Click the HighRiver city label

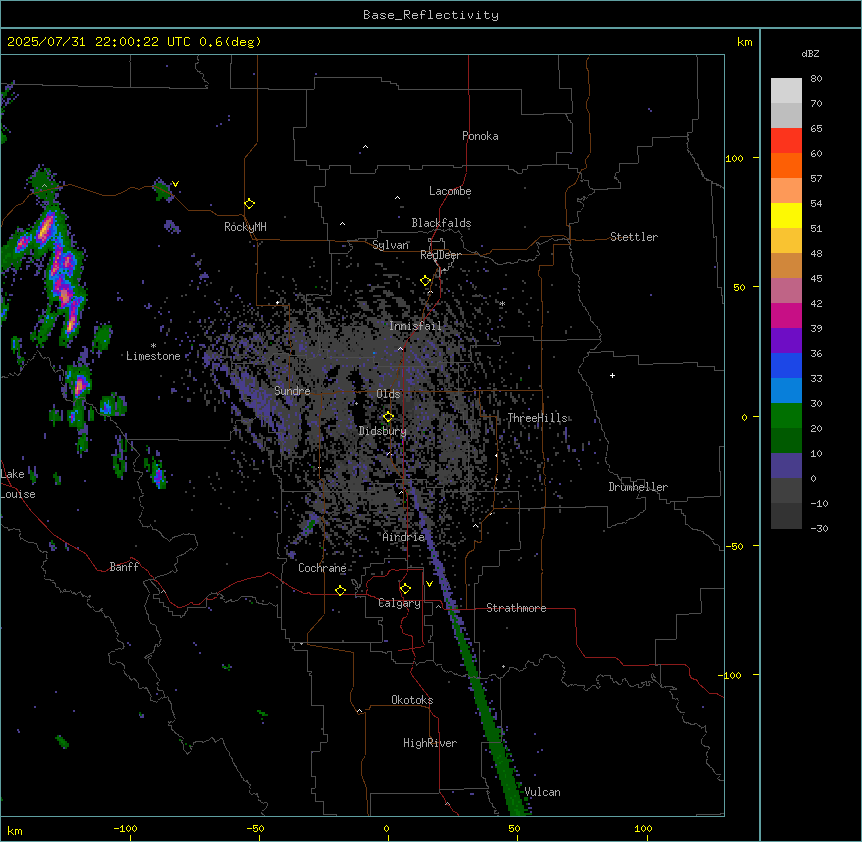coord(430,743)
